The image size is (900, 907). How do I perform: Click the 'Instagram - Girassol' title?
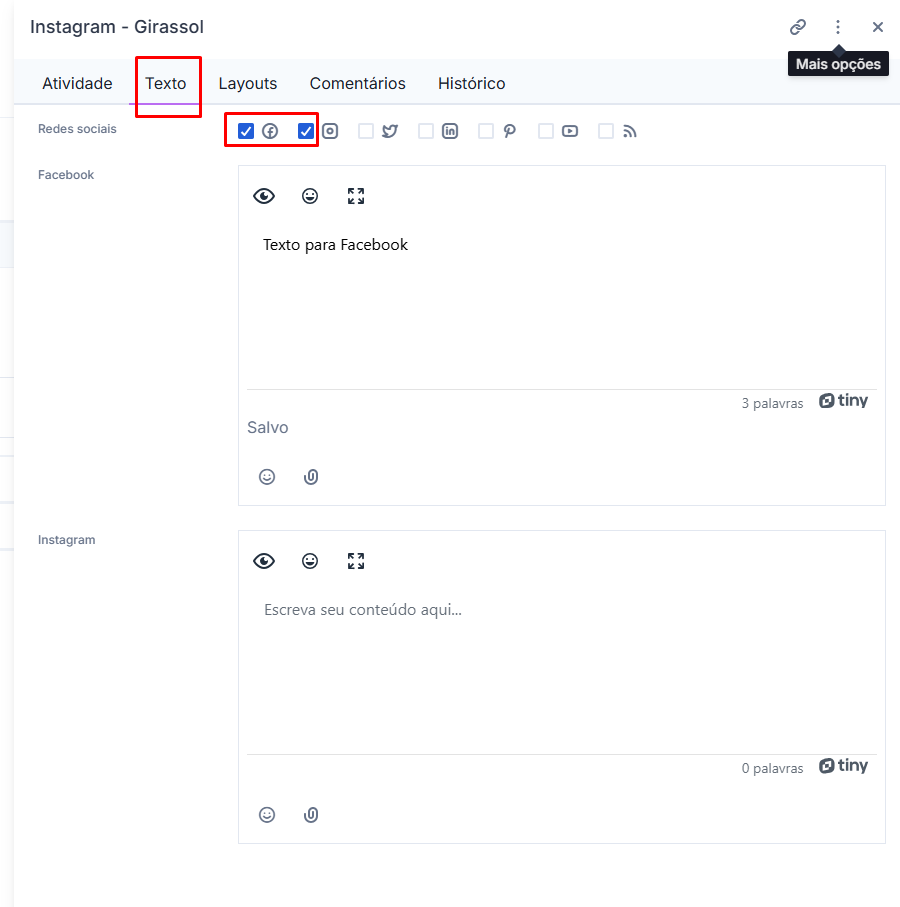[117, 27]
